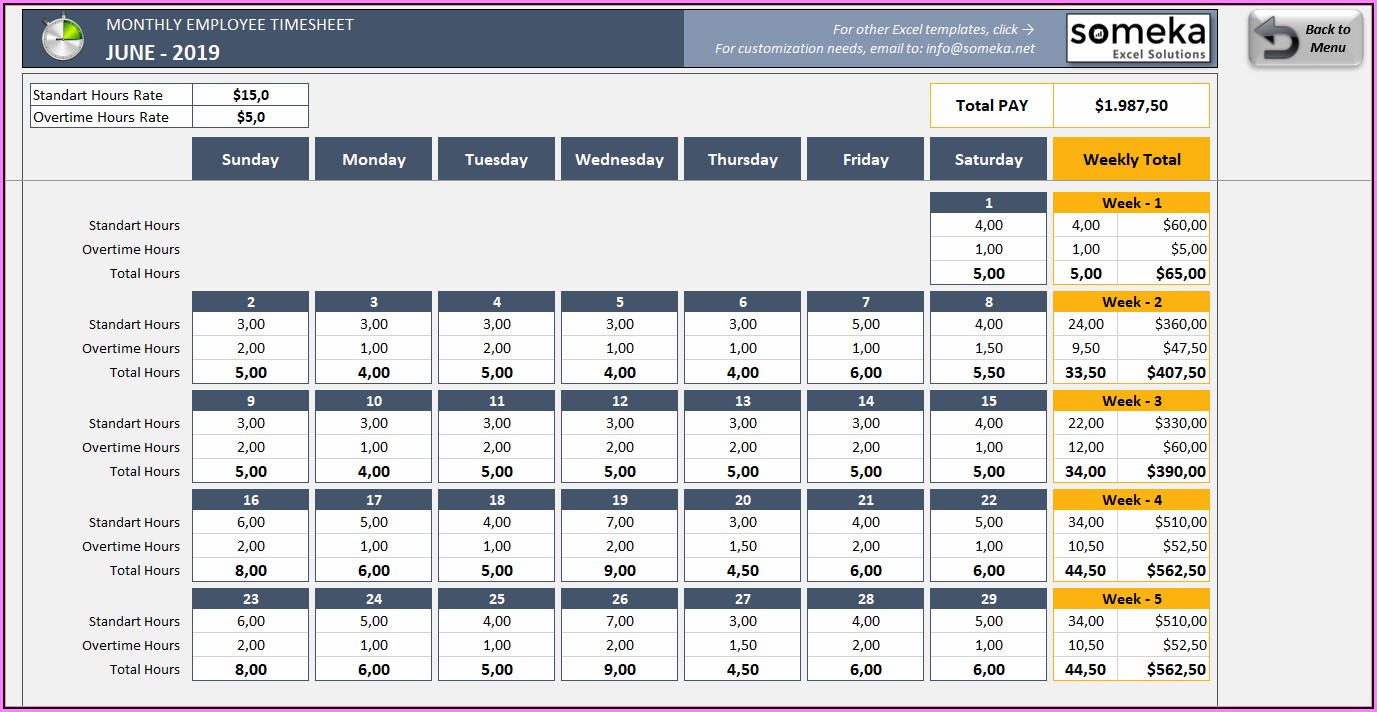Screen dimensions: 1377x712
Task: Select the orange Weekly Total header
Action: (x=1131, y=159)
